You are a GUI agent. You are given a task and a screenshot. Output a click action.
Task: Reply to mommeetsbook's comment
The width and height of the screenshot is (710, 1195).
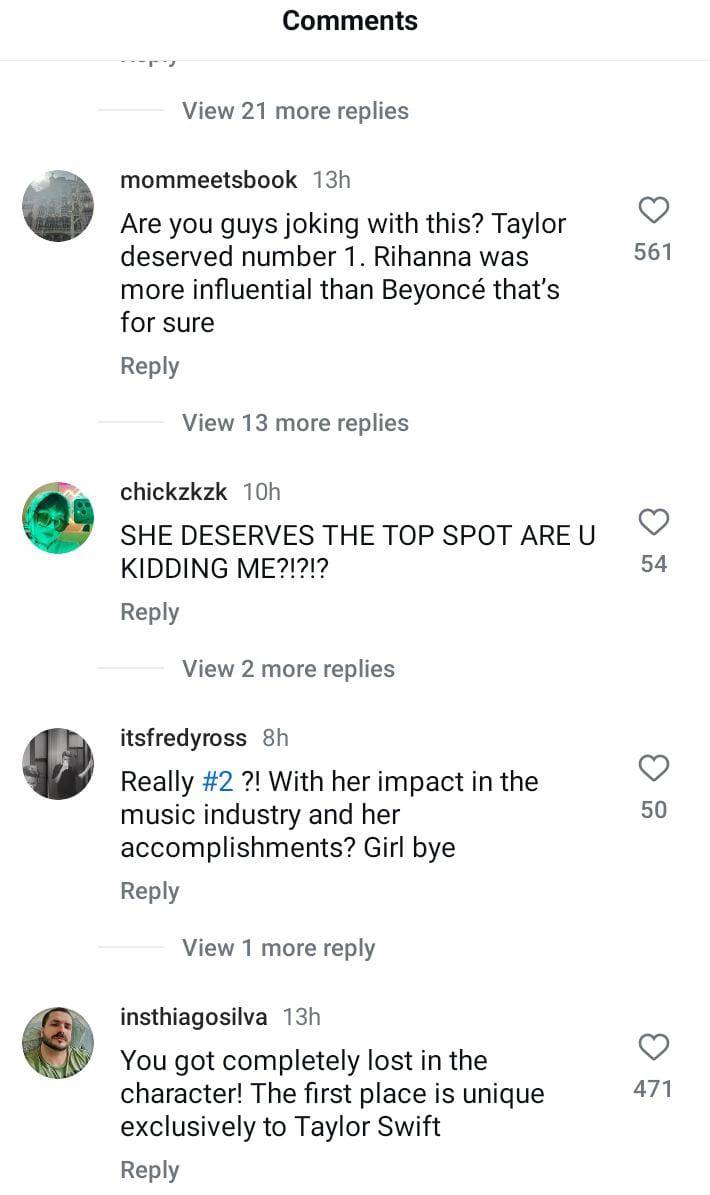pos(150,366)
